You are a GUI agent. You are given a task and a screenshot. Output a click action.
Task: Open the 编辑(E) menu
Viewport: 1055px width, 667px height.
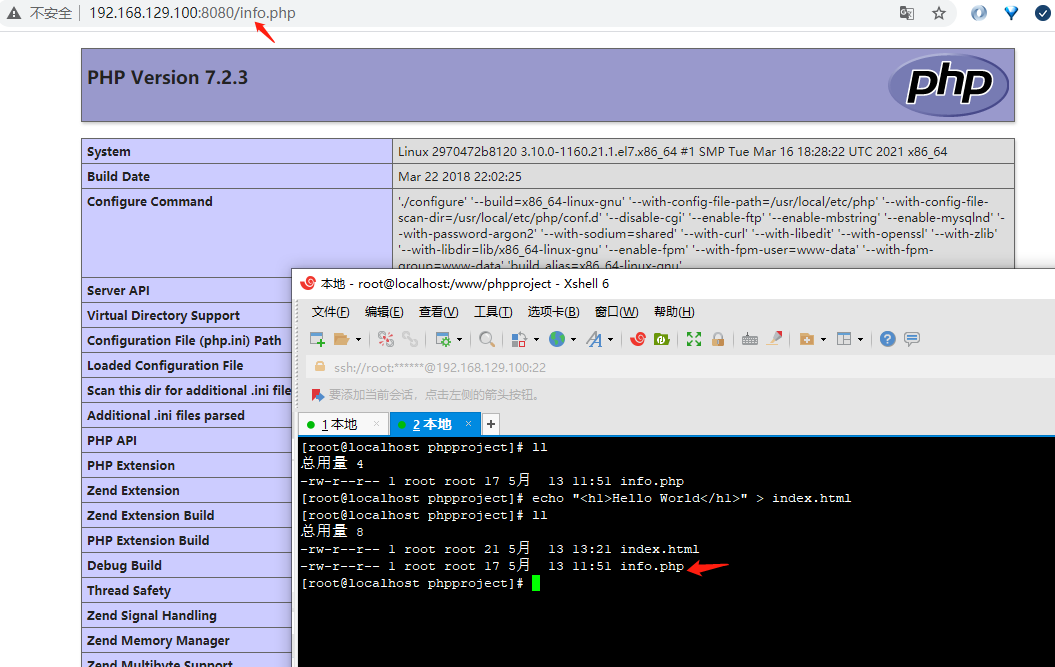point(384,312)
